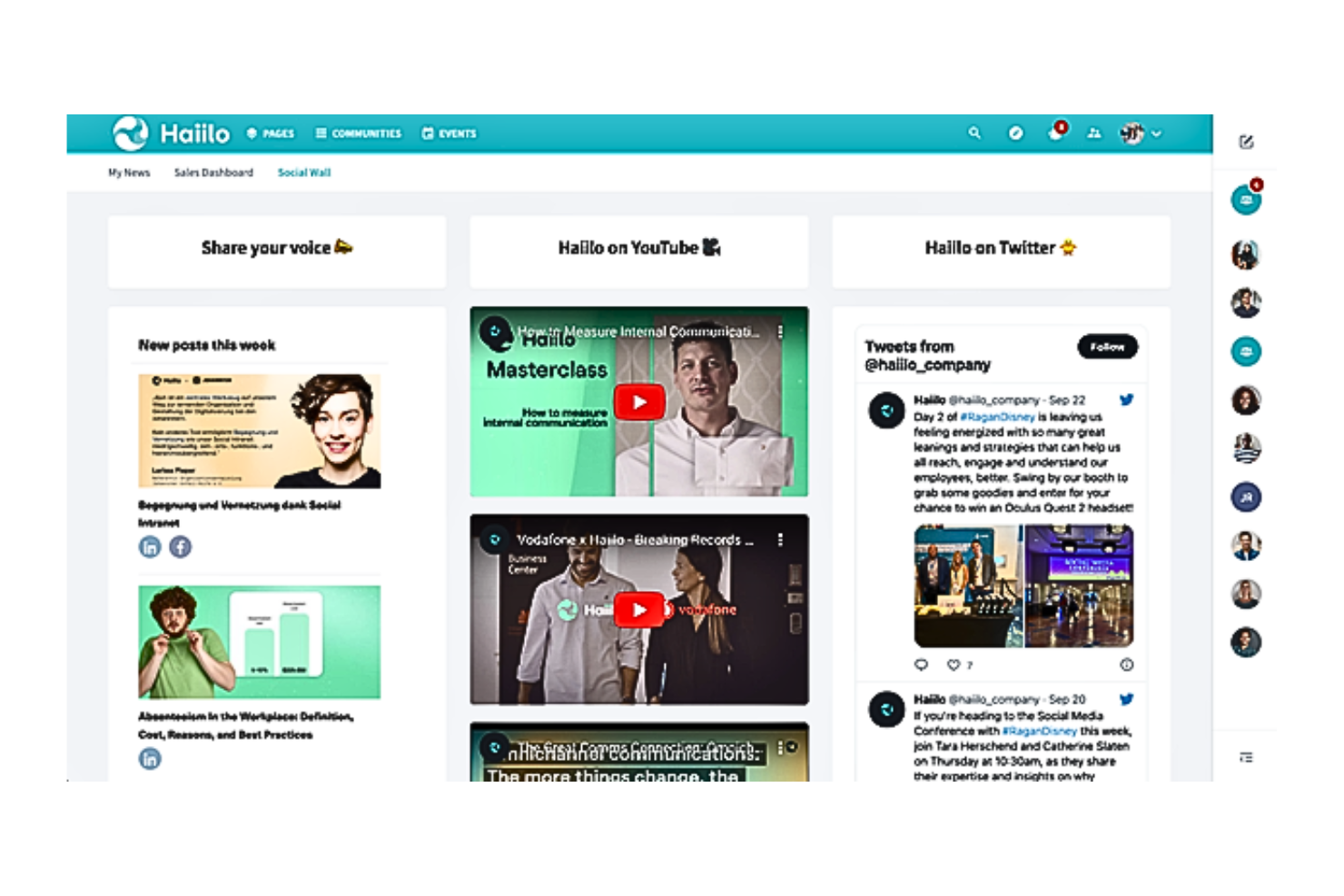
Task: Open chat with dark-haired man avatar below her
Action: click(x=1246, y=302)
